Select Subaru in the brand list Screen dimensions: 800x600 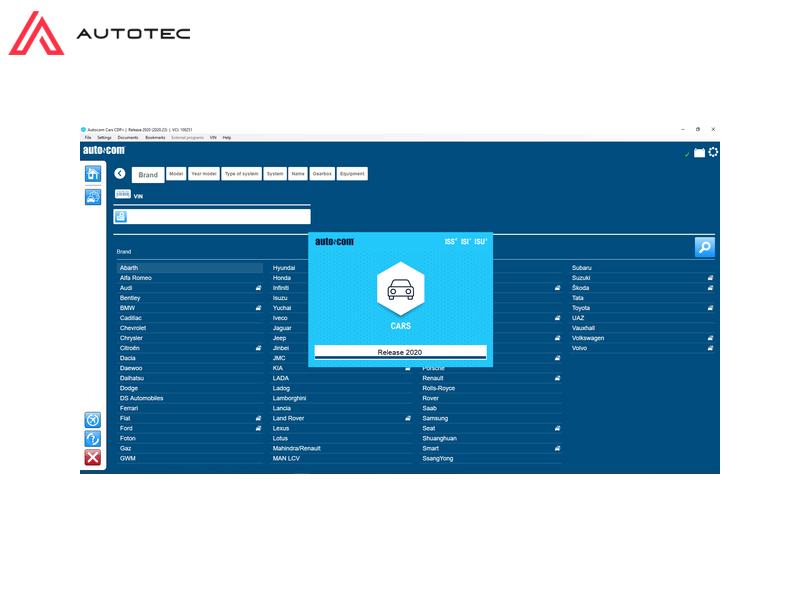click(x=642, y=268)
